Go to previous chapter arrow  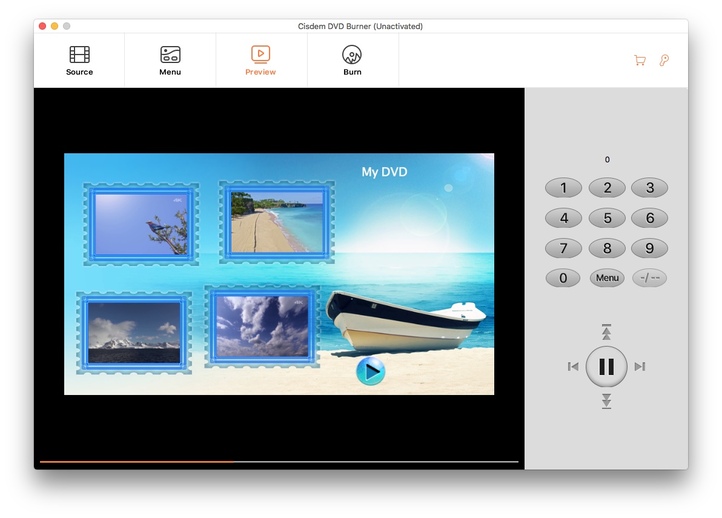click(x=573, y=367)
